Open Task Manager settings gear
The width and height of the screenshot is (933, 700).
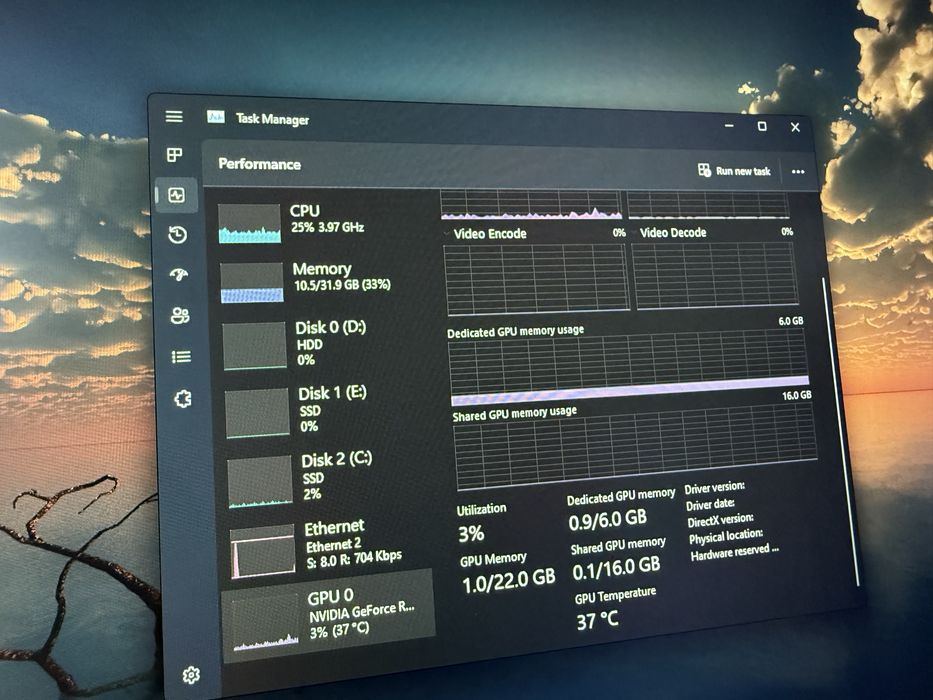[191, 675]
